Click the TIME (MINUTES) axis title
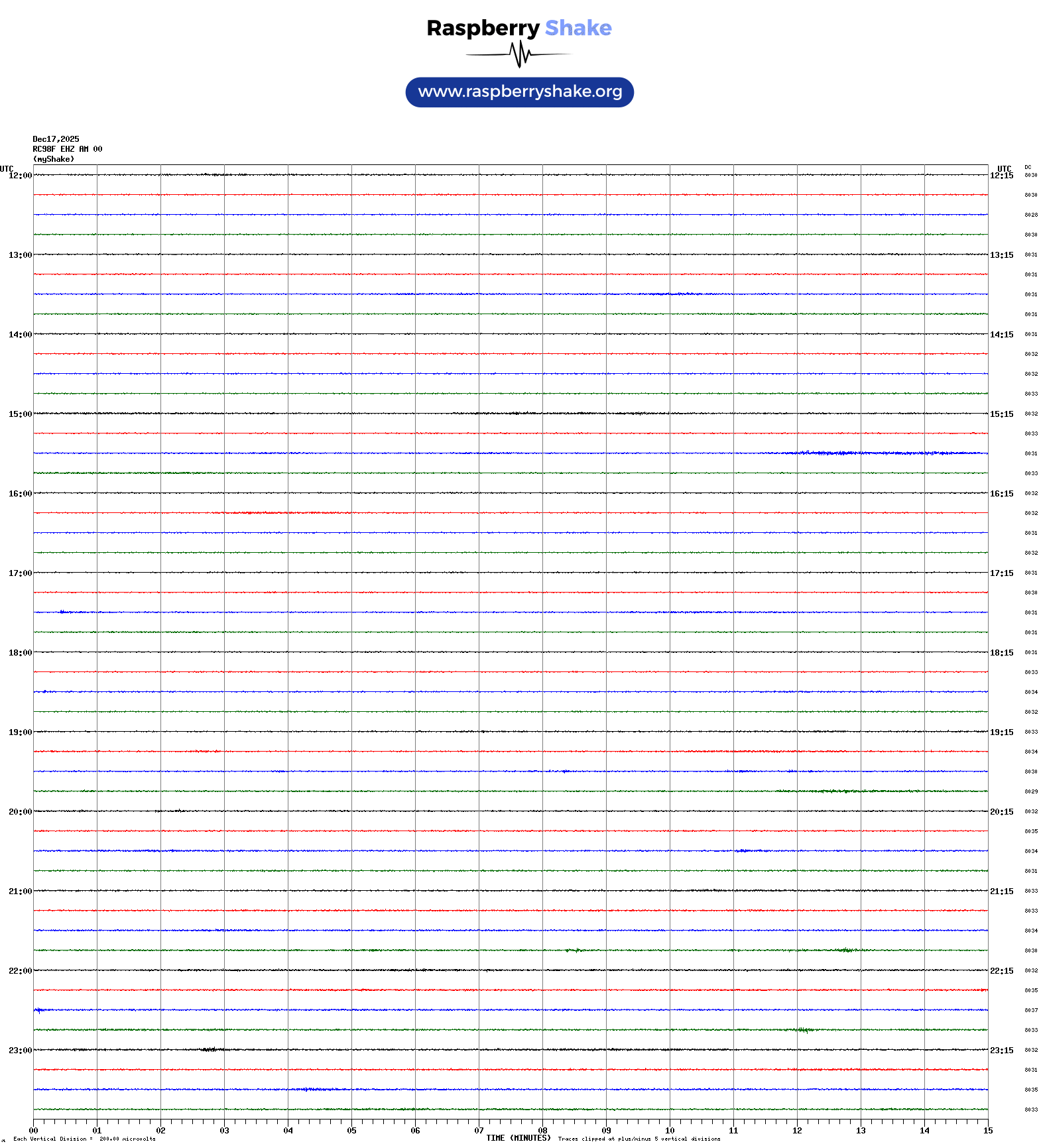Viewport: 1041px width, 1148px height. click(518, 1138)
